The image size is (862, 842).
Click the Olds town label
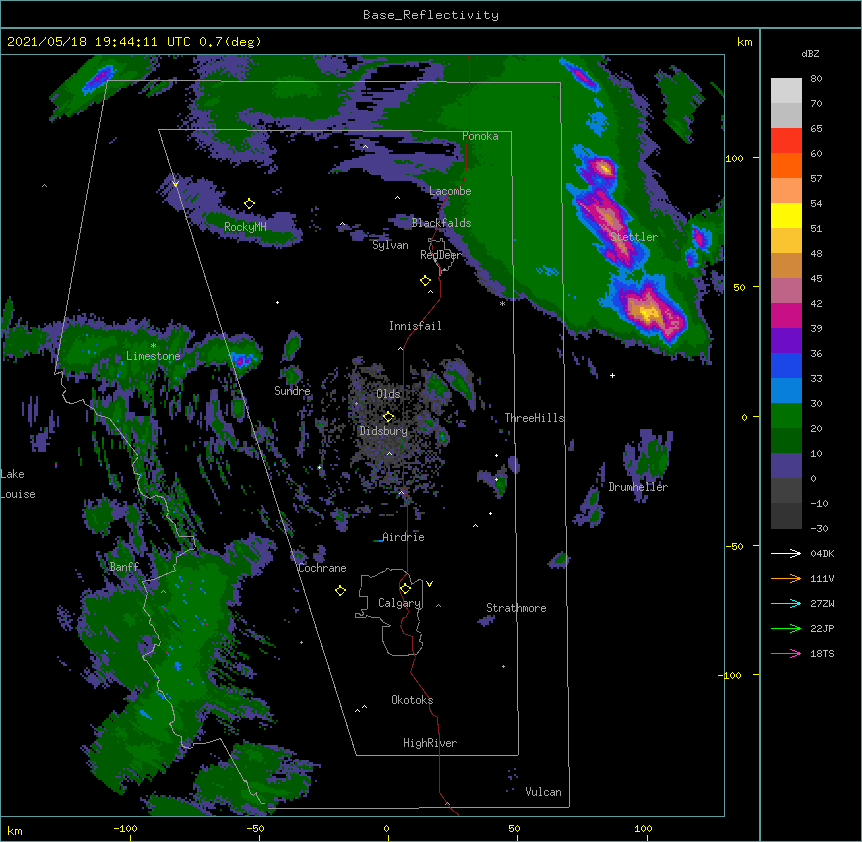pyautogui.click(x=388, y=394)
